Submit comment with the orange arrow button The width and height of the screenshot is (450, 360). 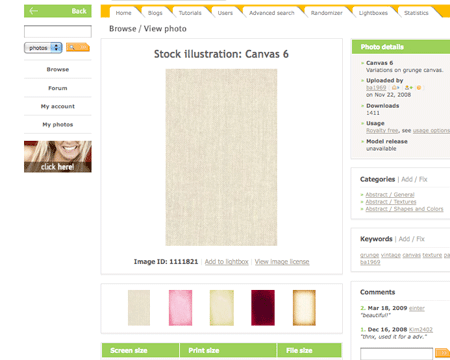tap(443, 352)
